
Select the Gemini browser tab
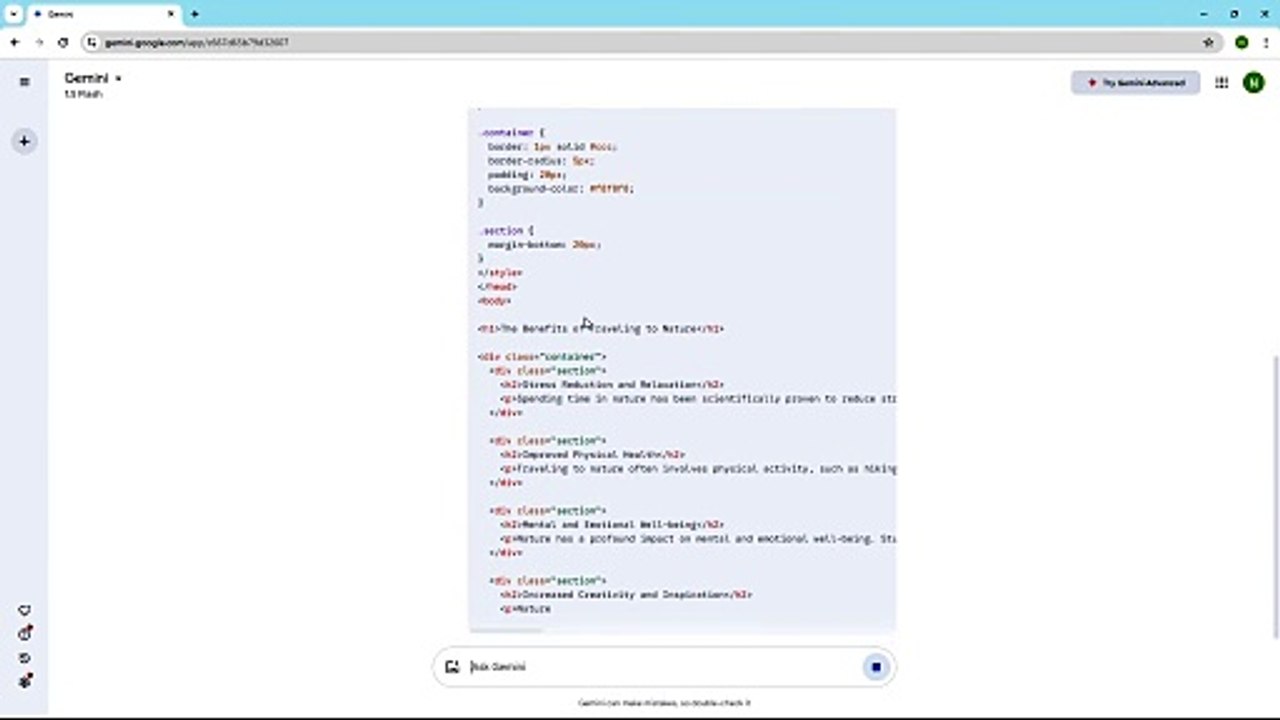pyautogui.click(x=103, y=14)
